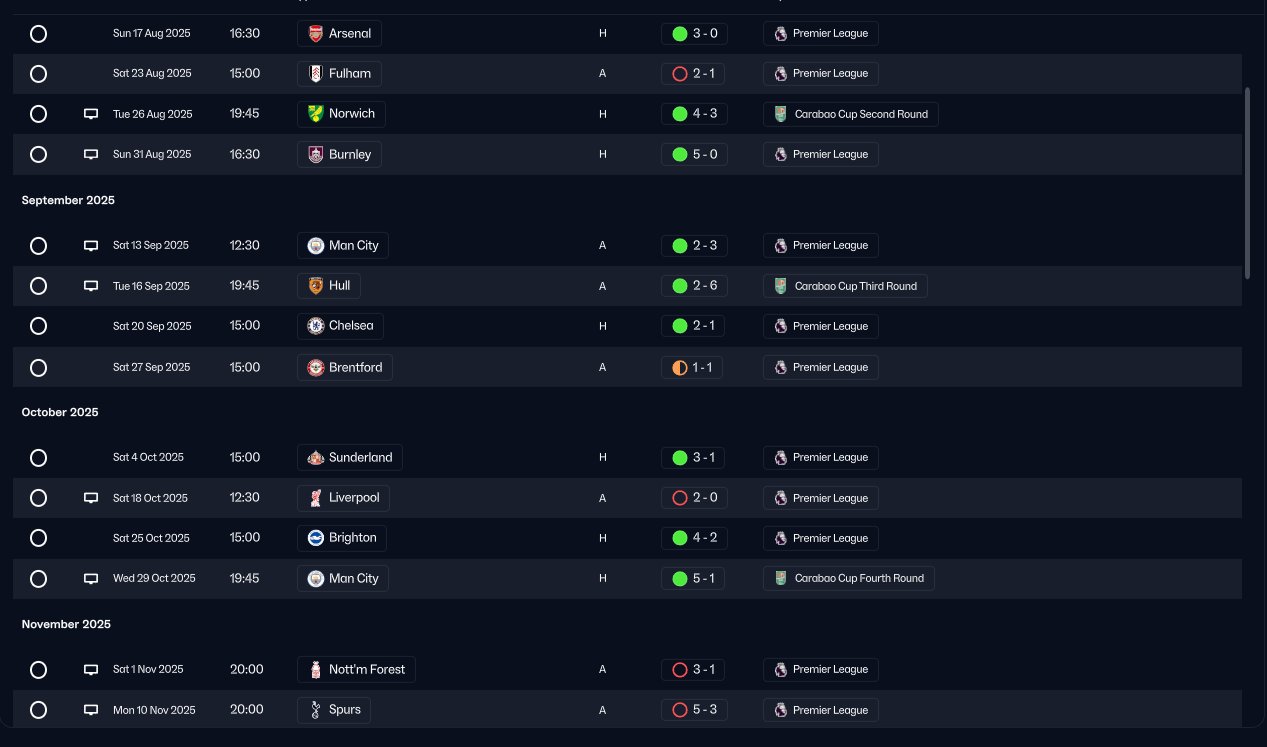Click the 2 - 6 result against Hull

pyautogui.click(x=695, y=286)
